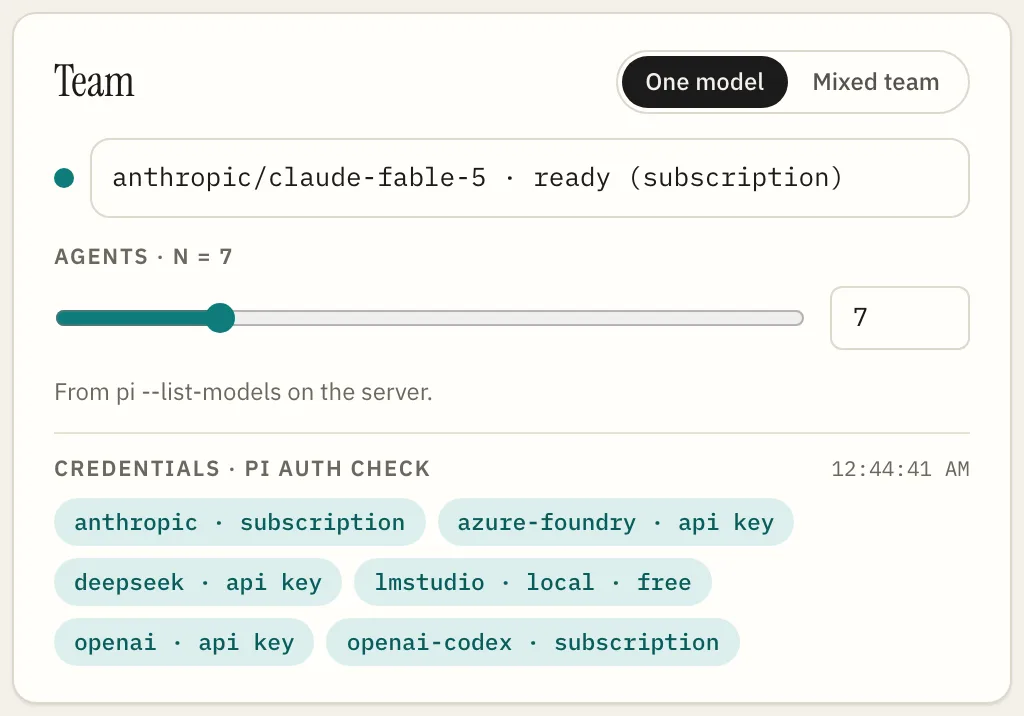Select the One model mode
Viewport: 1024px width, 716px height.
705,82
